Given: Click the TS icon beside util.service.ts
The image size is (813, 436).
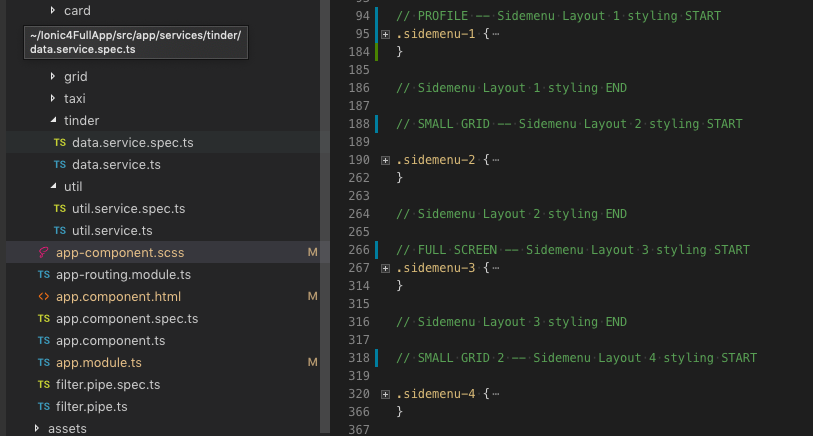Looking at the screenshot, I should tap(60, 231).
